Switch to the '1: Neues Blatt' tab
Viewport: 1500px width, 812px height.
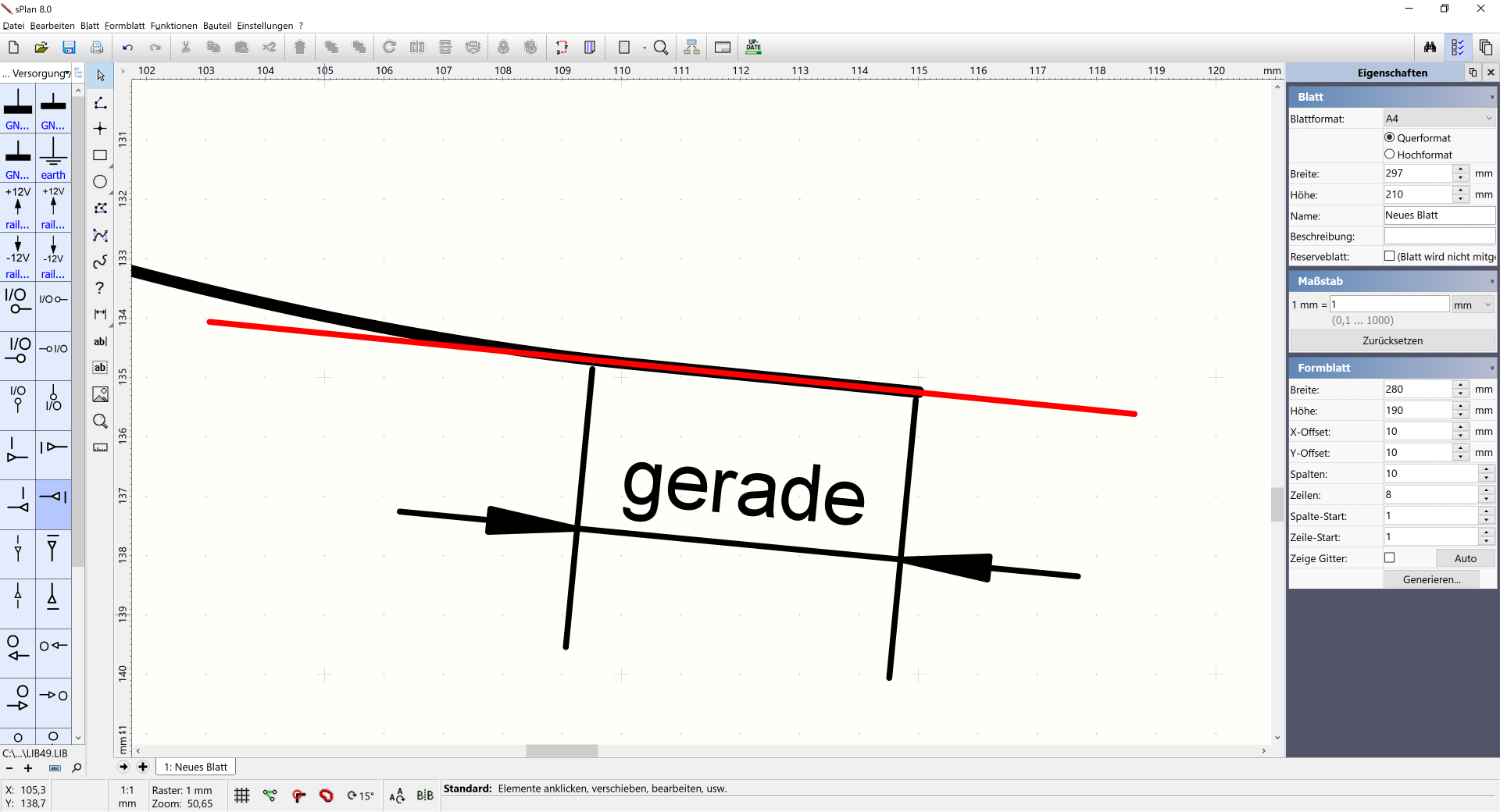(x=195, y=767)
